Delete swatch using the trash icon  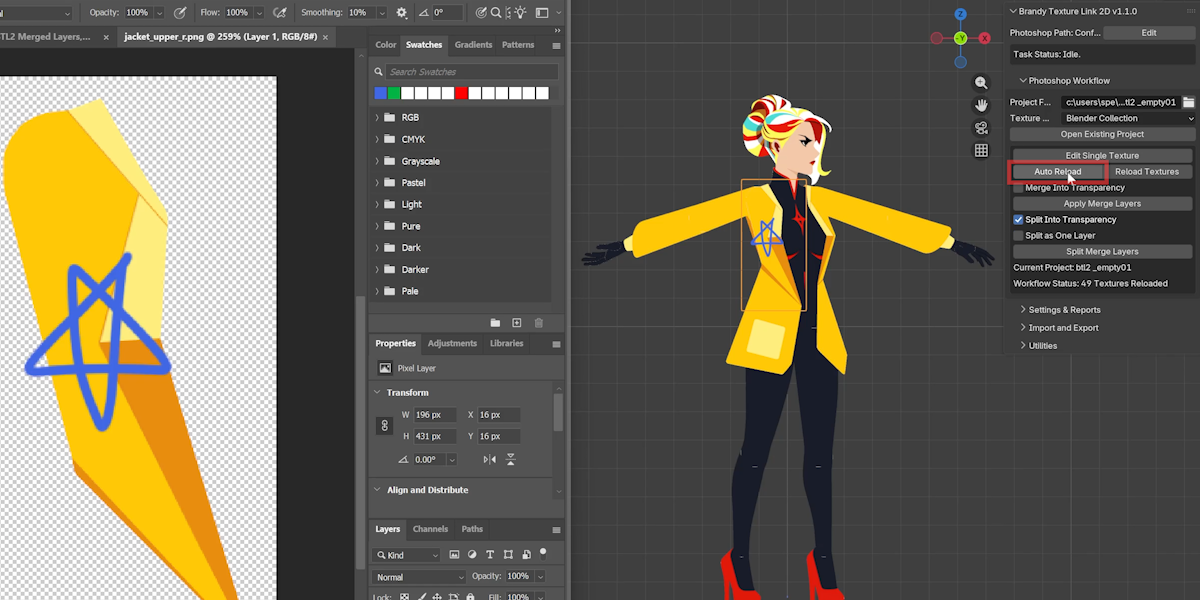pyautogui.click(x=539, y=323)
